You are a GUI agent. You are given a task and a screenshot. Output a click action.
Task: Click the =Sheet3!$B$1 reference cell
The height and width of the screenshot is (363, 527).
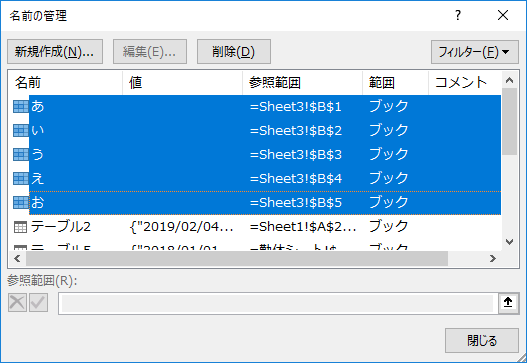pos(296,107)
